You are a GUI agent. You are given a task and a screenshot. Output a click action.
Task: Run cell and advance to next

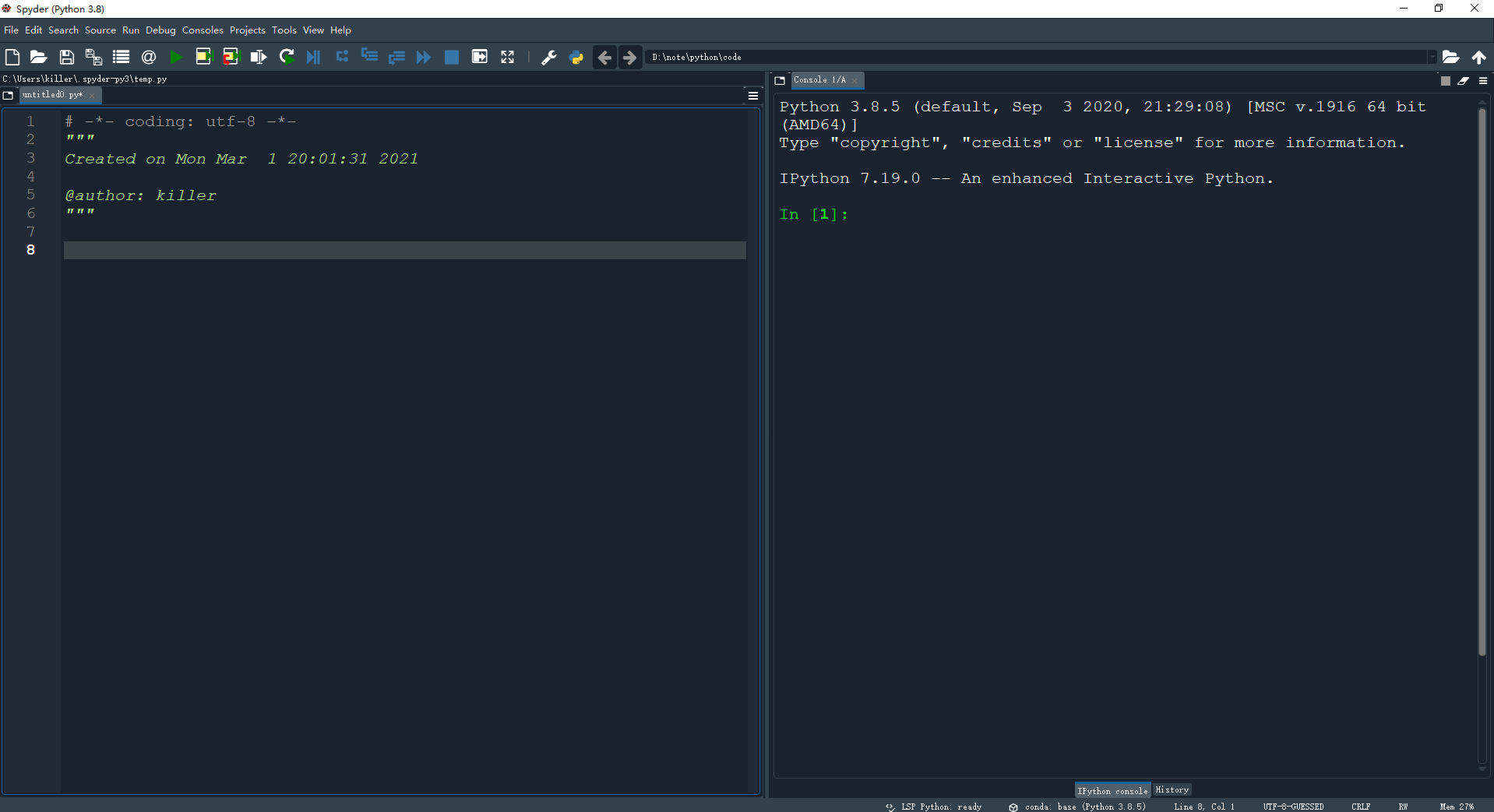click(231, 57)
